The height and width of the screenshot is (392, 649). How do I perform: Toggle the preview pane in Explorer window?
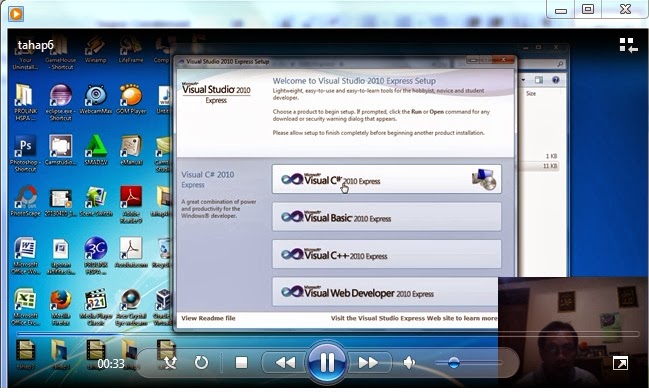[538, 79]
